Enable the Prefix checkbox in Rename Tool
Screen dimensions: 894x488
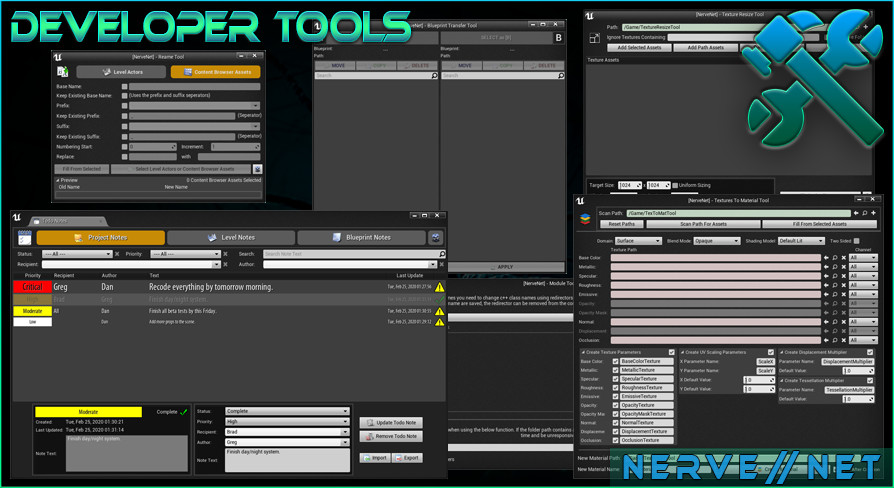124,106
